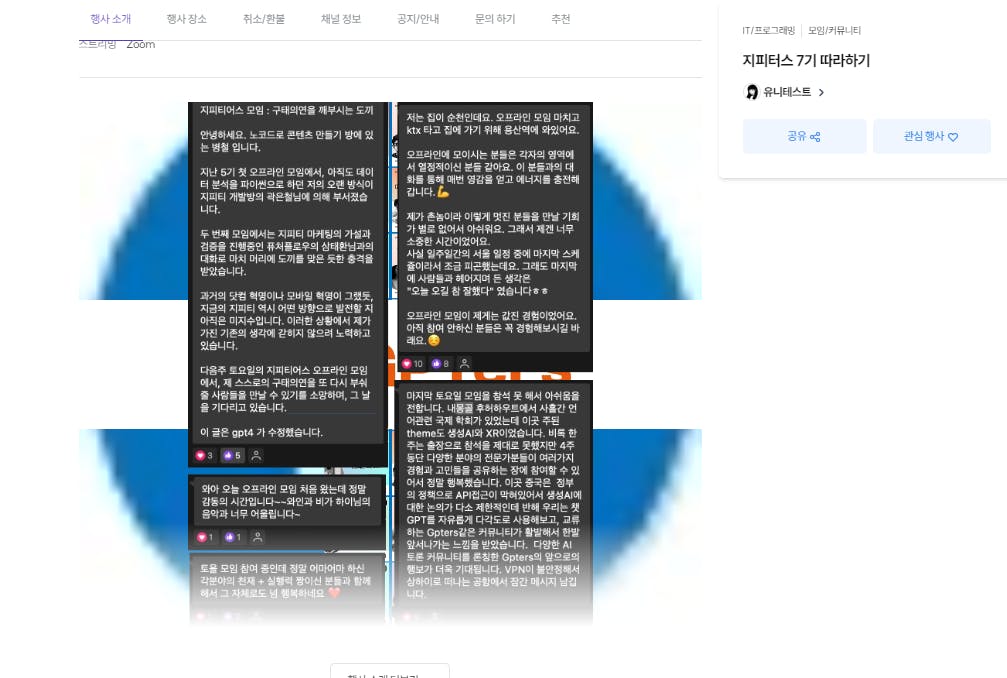Switch to the 행사 장소 tab
This screenshot has height=678, width=1007.
(186, 19)
